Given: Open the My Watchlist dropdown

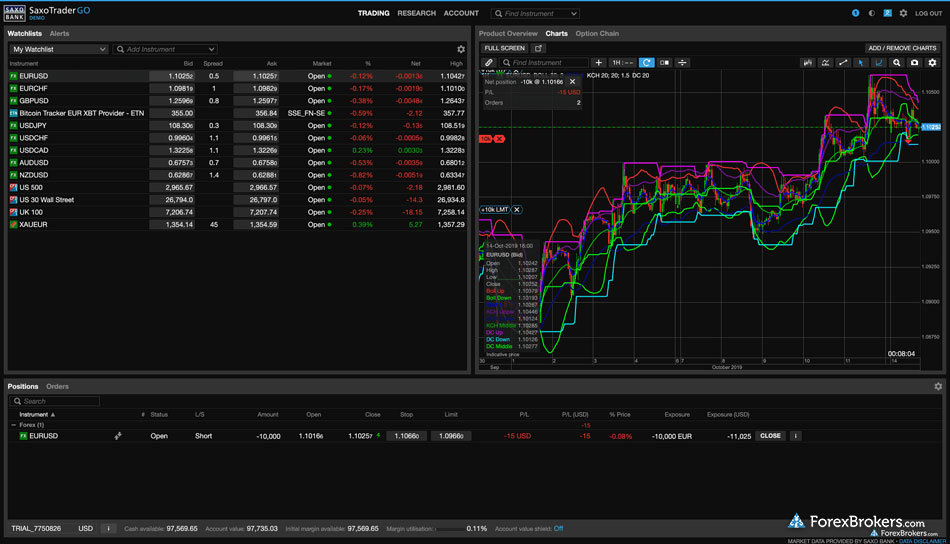Looking at the screenshot, I should [58, 49].
